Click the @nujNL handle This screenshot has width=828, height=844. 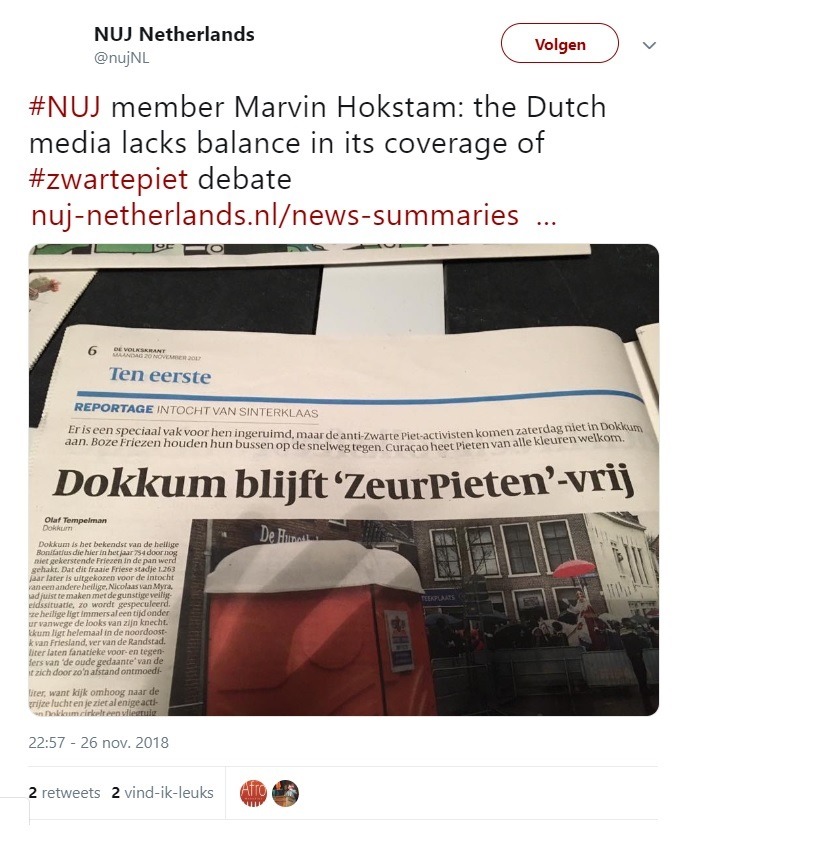click(x=121, y=58)
